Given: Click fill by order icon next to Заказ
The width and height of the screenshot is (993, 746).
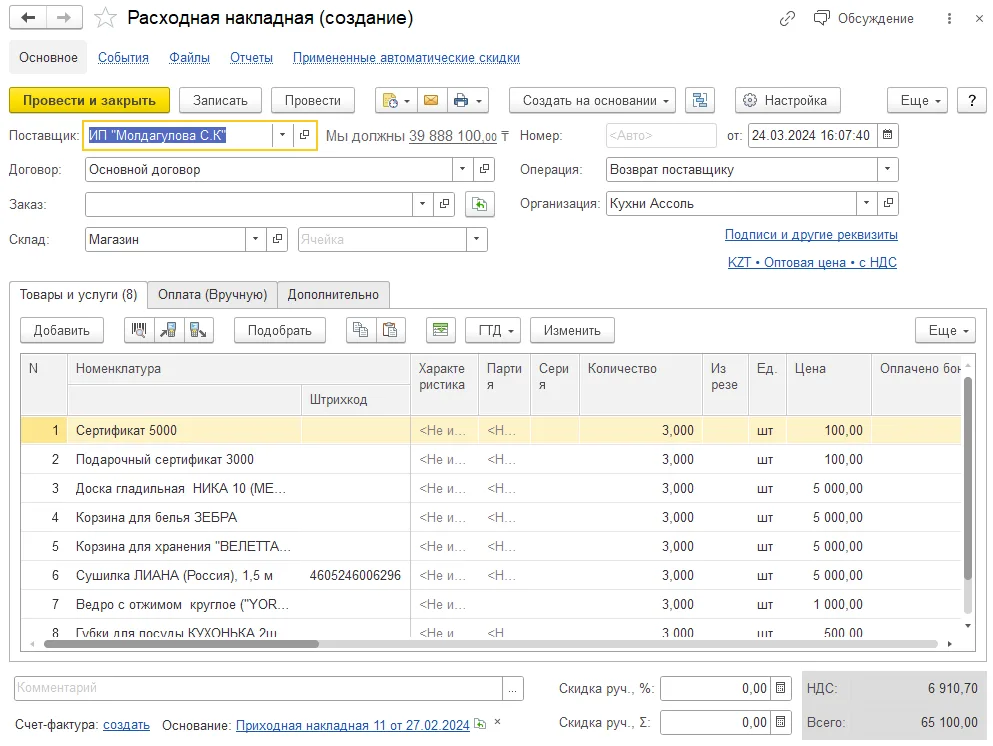Looking at the screenshot, I should click(x=479, y=204).
